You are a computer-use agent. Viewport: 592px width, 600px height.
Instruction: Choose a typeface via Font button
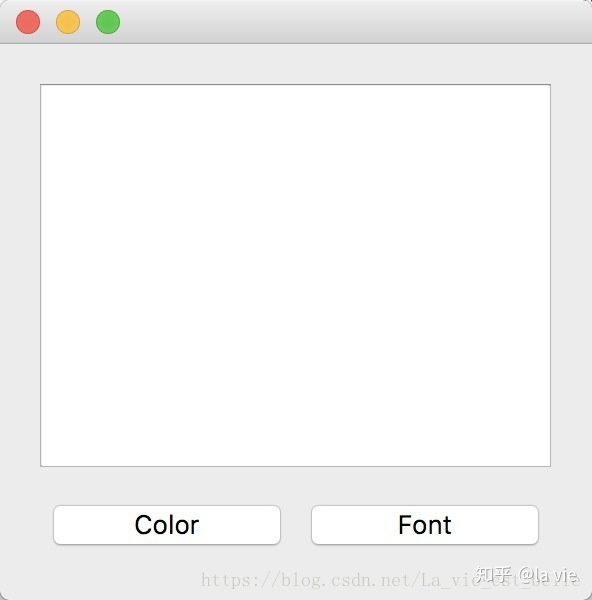point(425,525)
